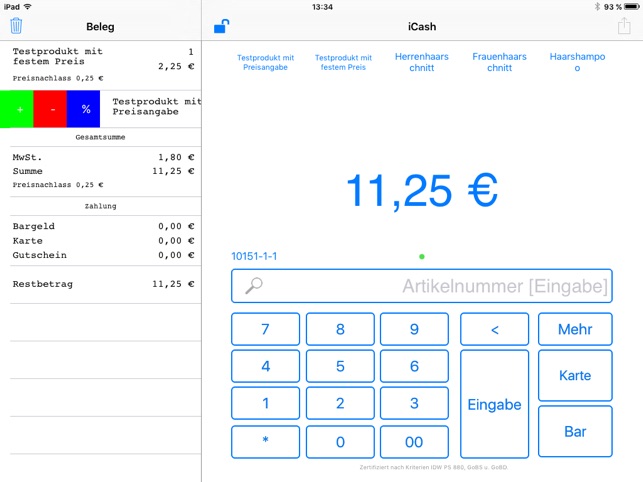Tap keypad digit 9
Viewport: 643px width, 482px height.
(x=414, y=329)
